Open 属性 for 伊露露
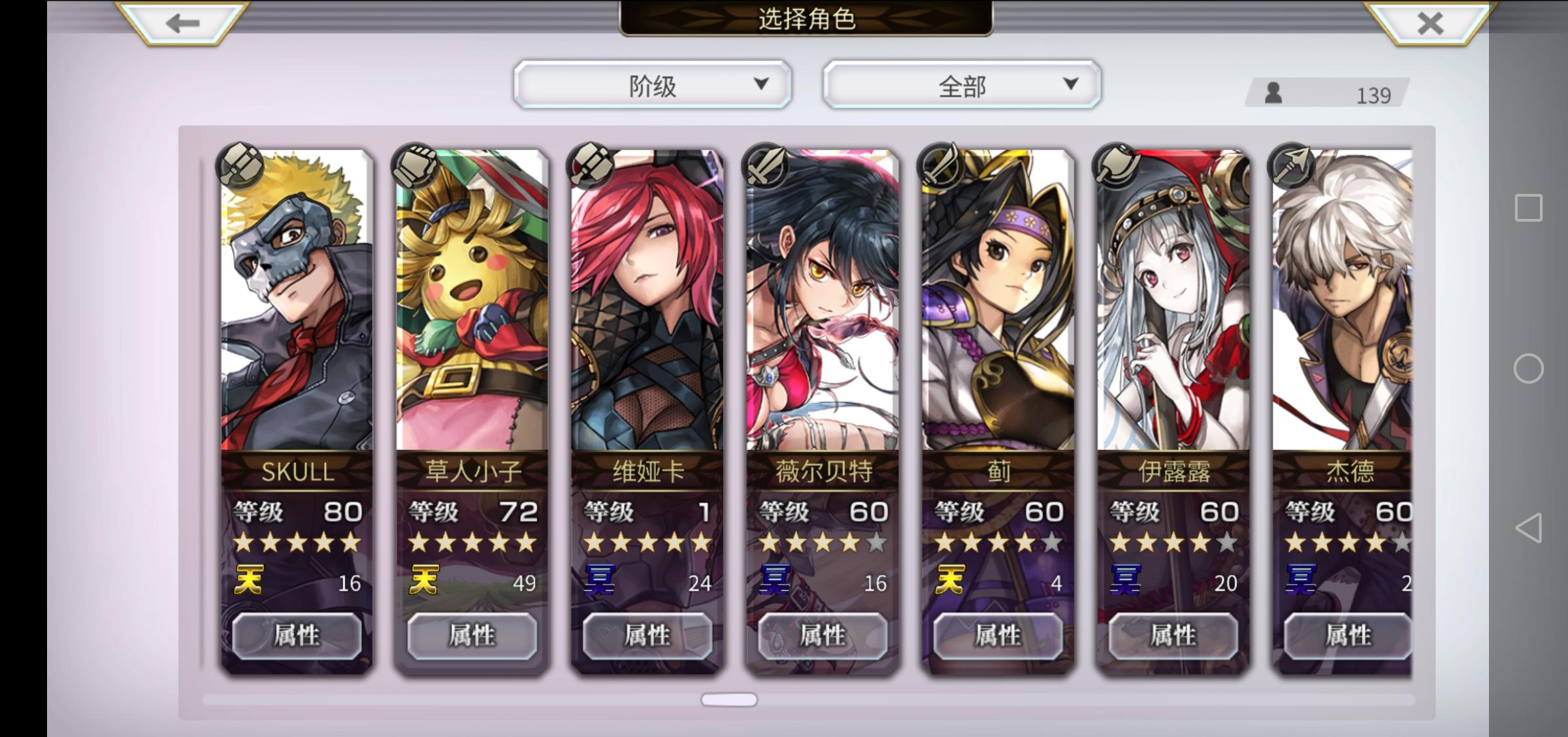 coord(1173,635)
